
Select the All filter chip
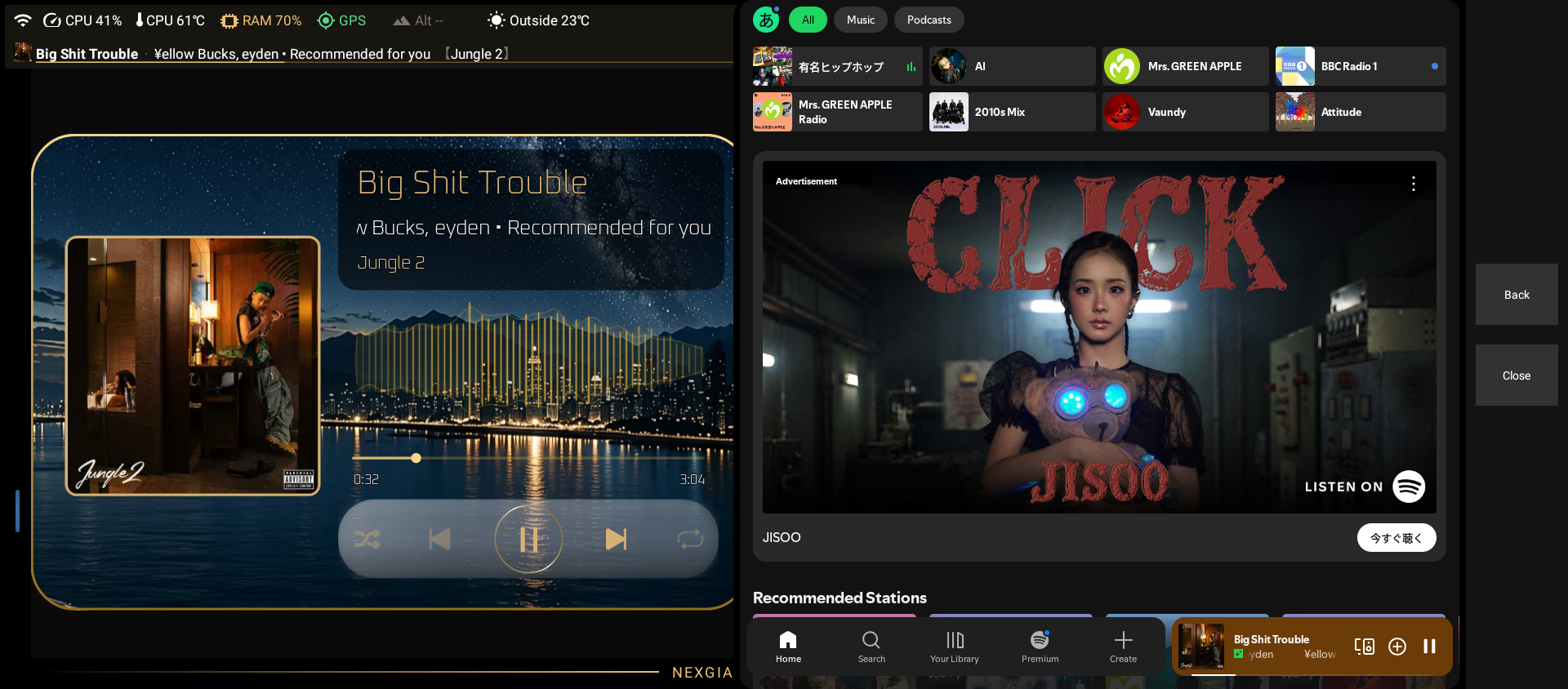(x=808, y=20)
